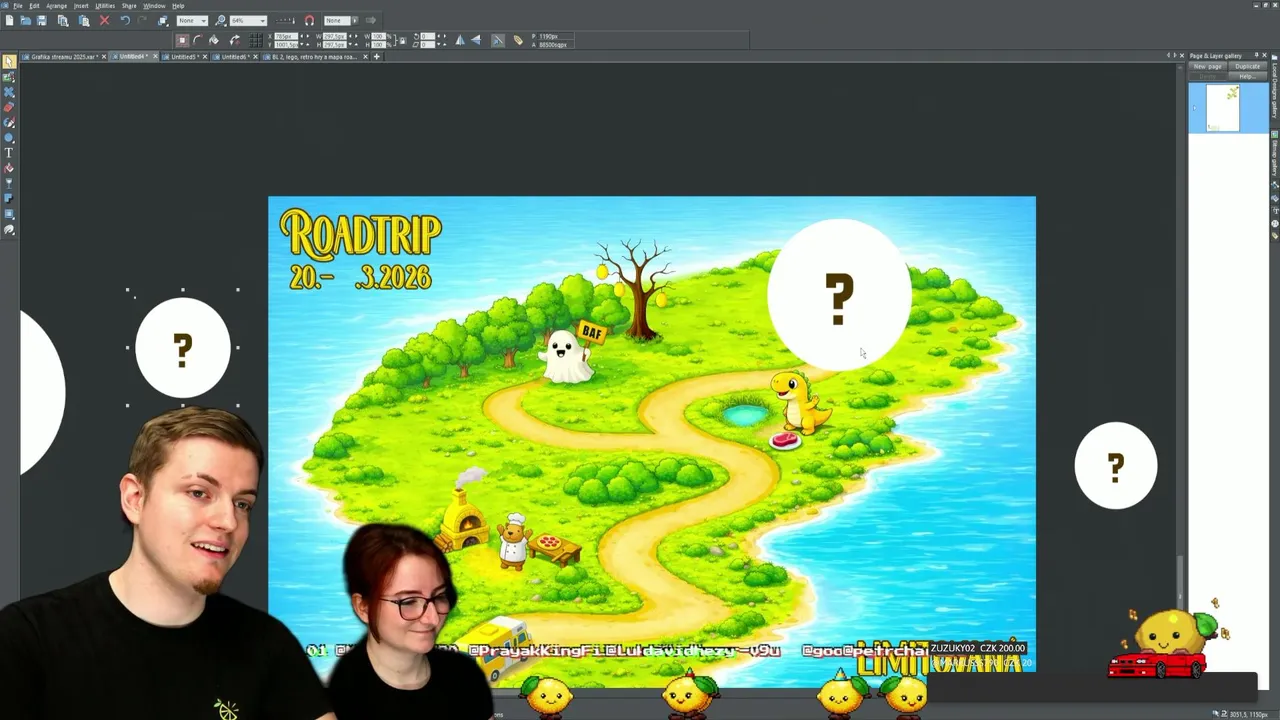Click the Open file folder icon

25,20
